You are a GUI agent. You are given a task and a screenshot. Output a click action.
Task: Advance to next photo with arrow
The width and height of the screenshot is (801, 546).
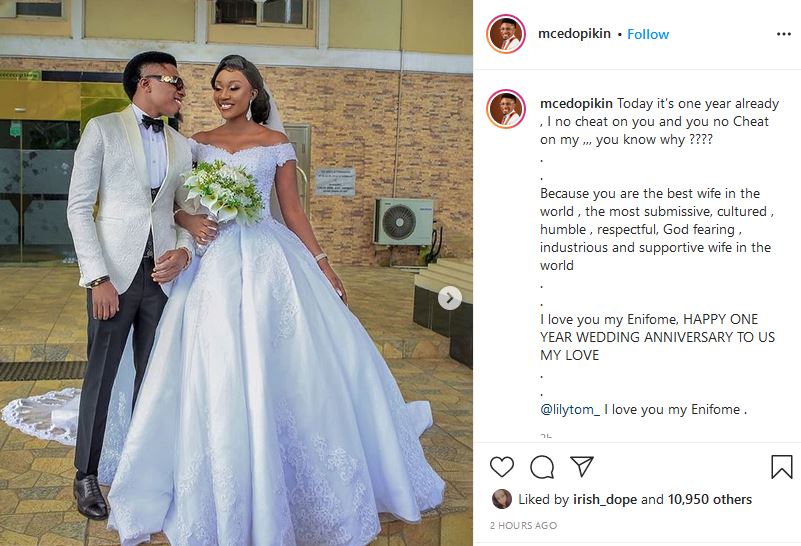[x=450, y=298]
